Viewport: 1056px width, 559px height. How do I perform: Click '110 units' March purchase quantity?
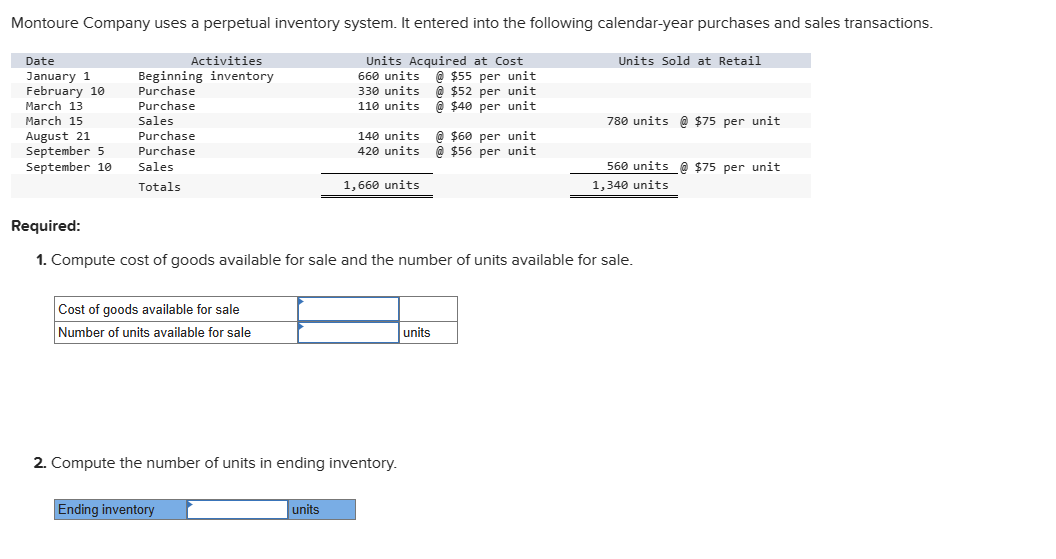click(389, 106)
